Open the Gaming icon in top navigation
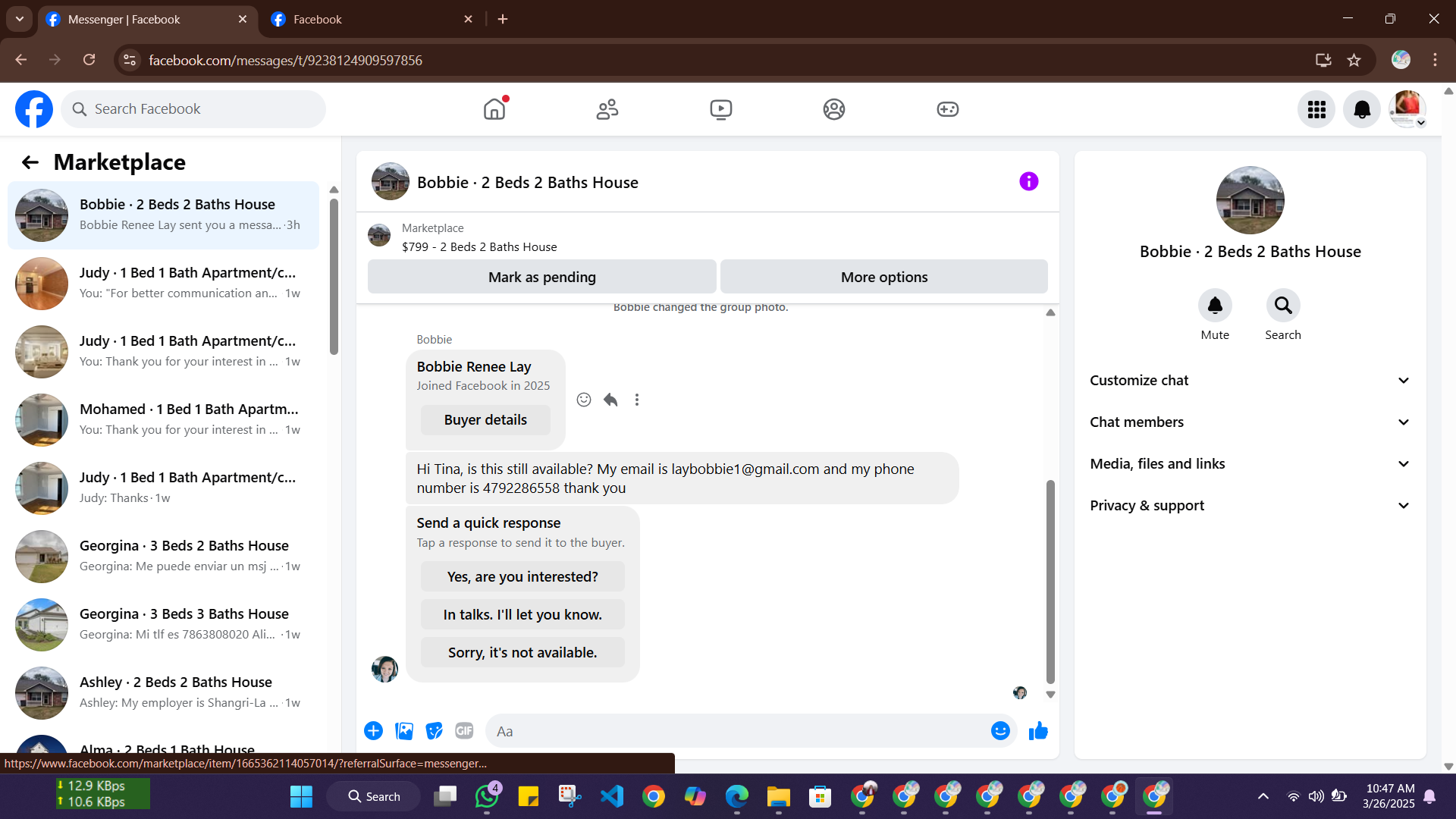 pyautogui.click(x=948, y=109)
